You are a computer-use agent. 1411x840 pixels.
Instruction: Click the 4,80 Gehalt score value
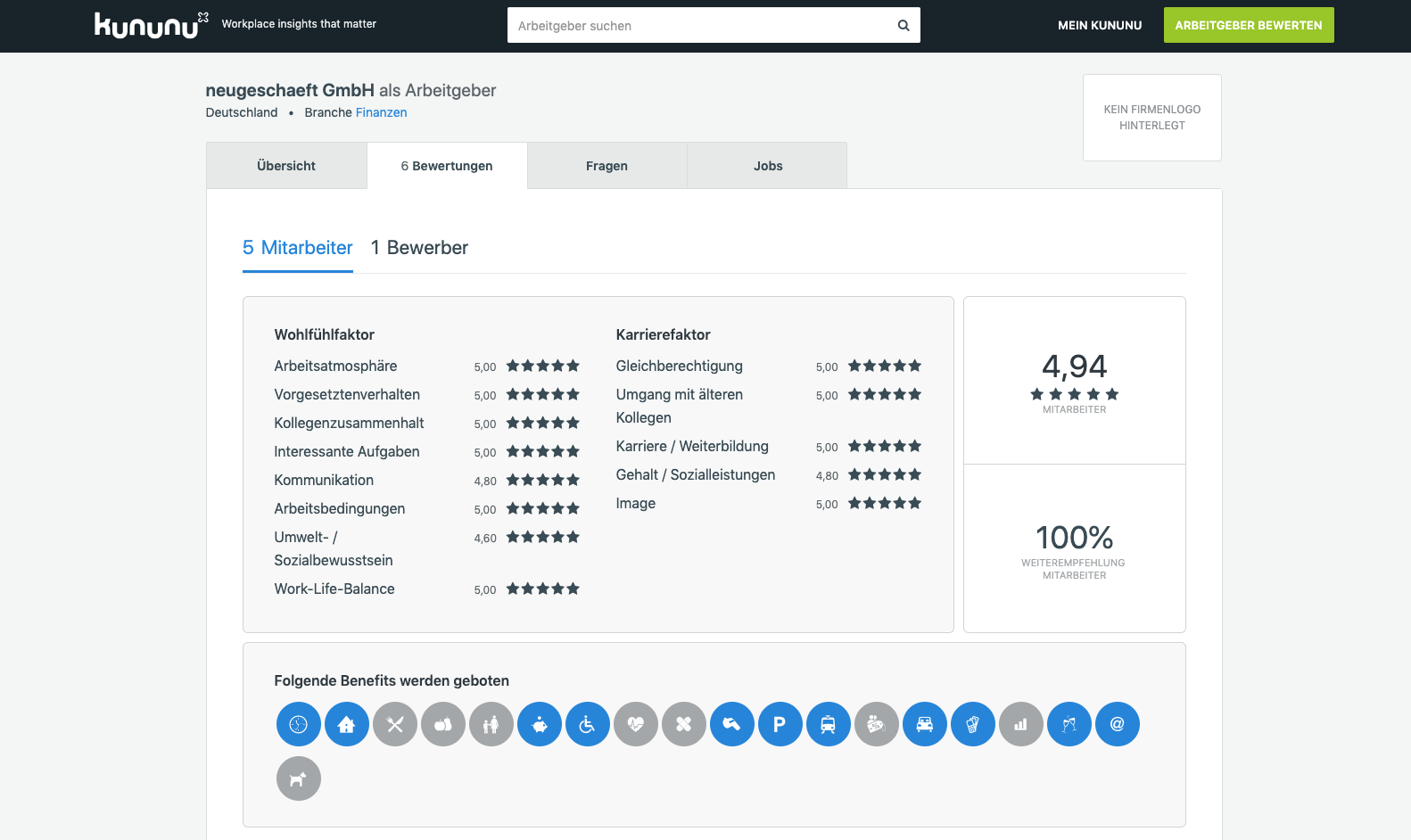[x=827, y=476]
